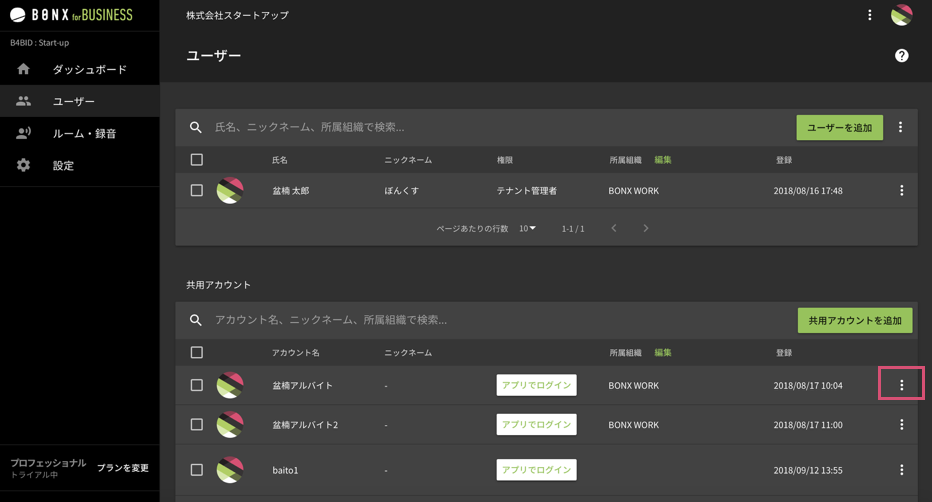This screenshot has width=932, height=502.
Task: Click the BONX for BUSINESS logo
Action: [71, 15]
